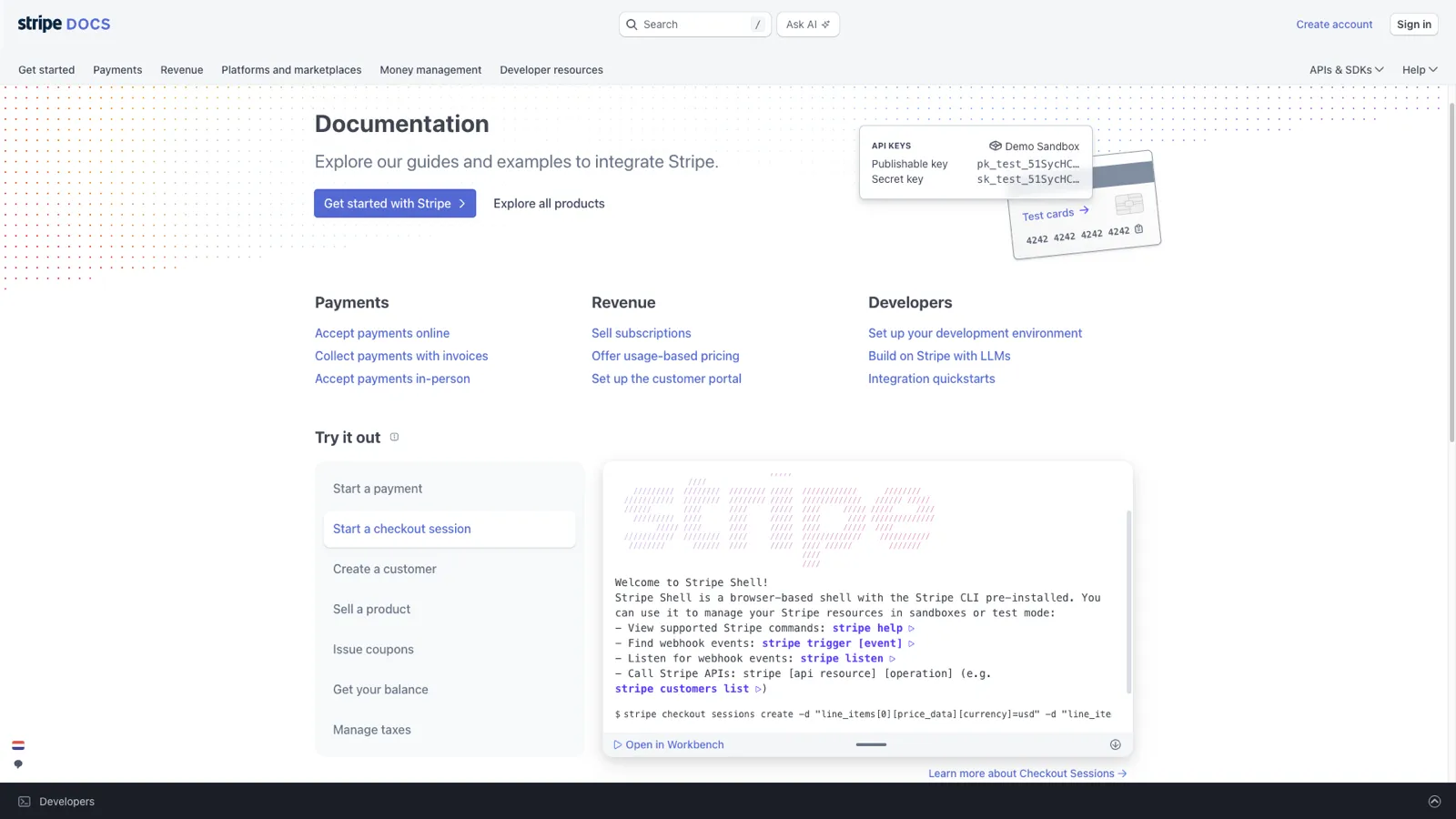This screenshot has width=1456, height=819.
Task: Follow the arrow next to Test cards
Action: 1084,210
